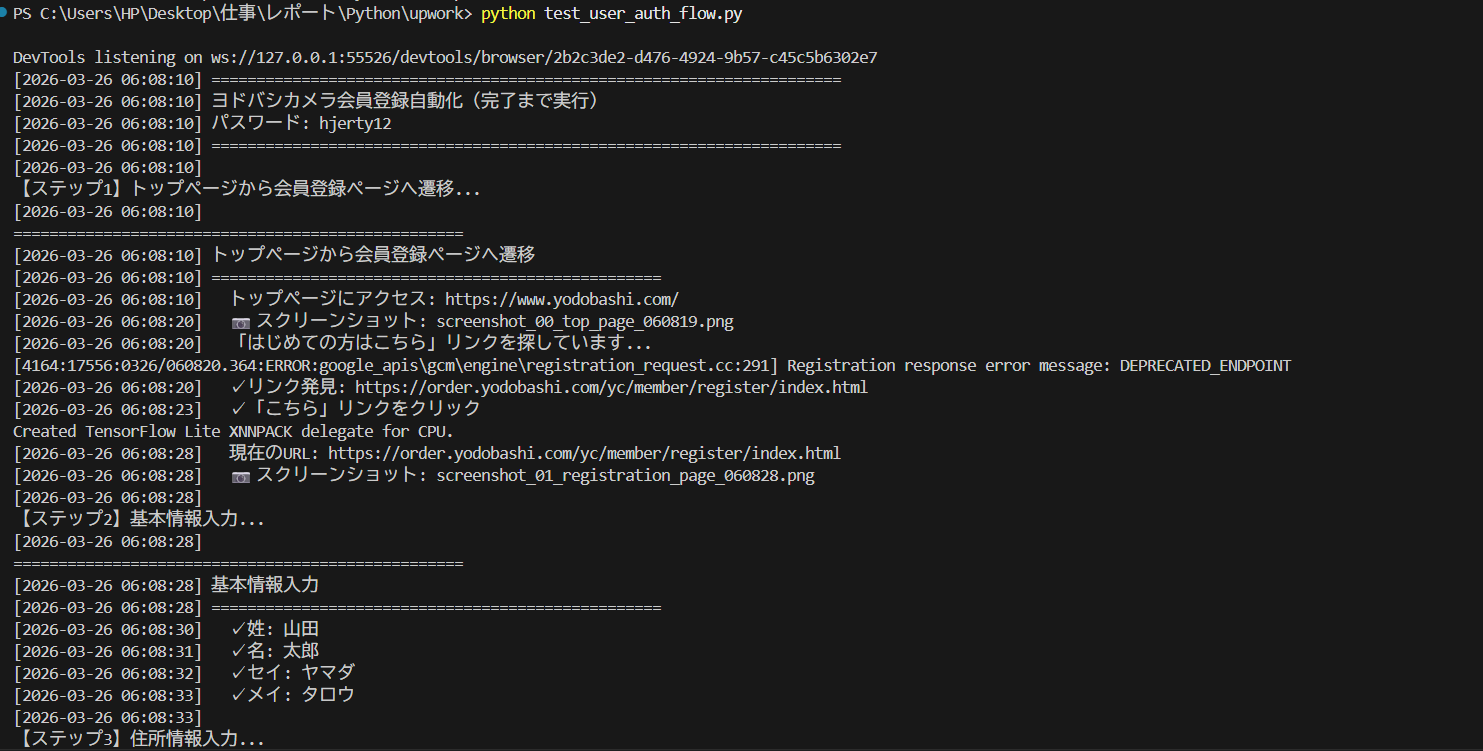Click the checkmark before 姓: 山田

coord(238,629)
